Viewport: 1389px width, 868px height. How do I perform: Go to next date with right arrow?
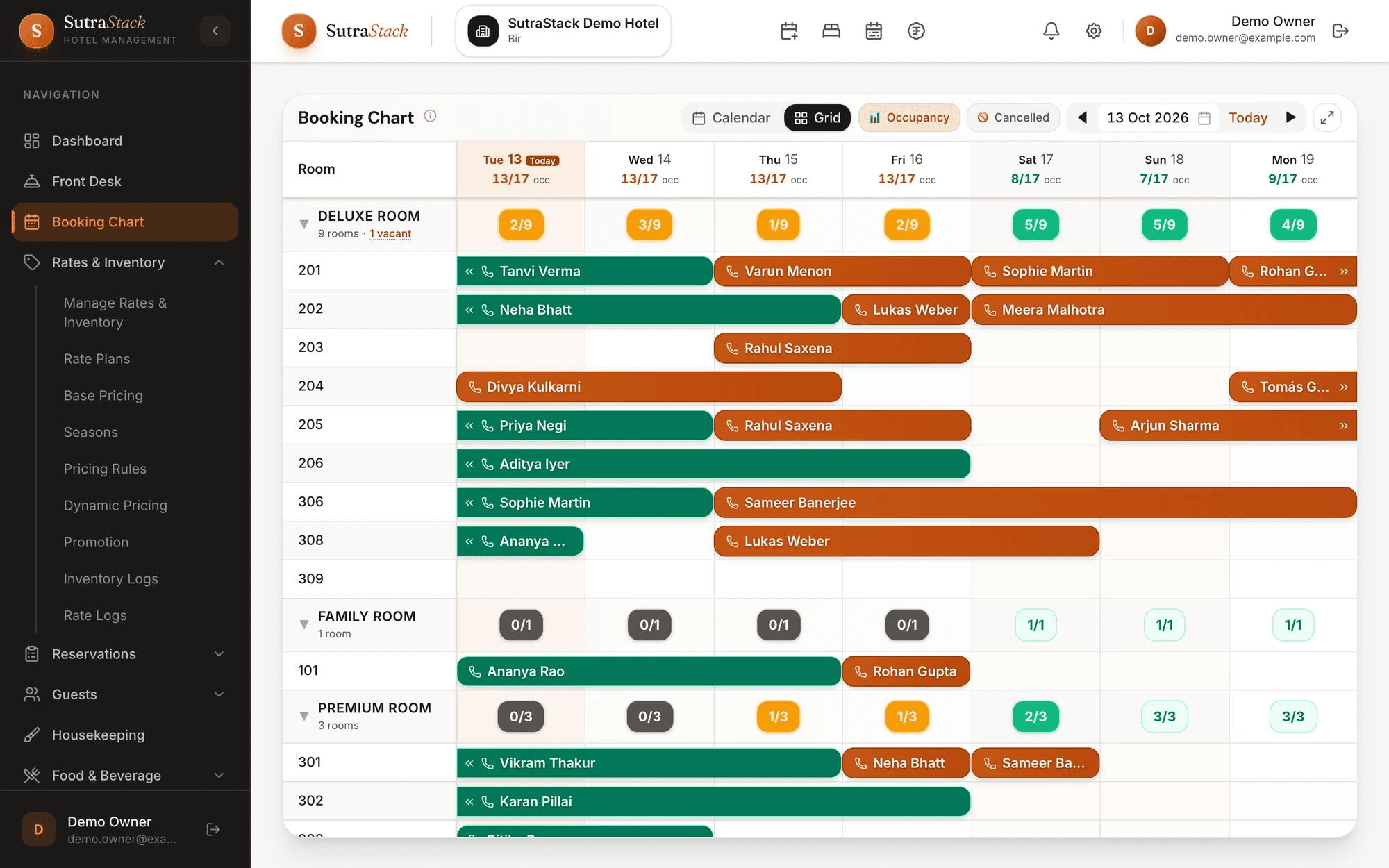[x=1291, y=117]
